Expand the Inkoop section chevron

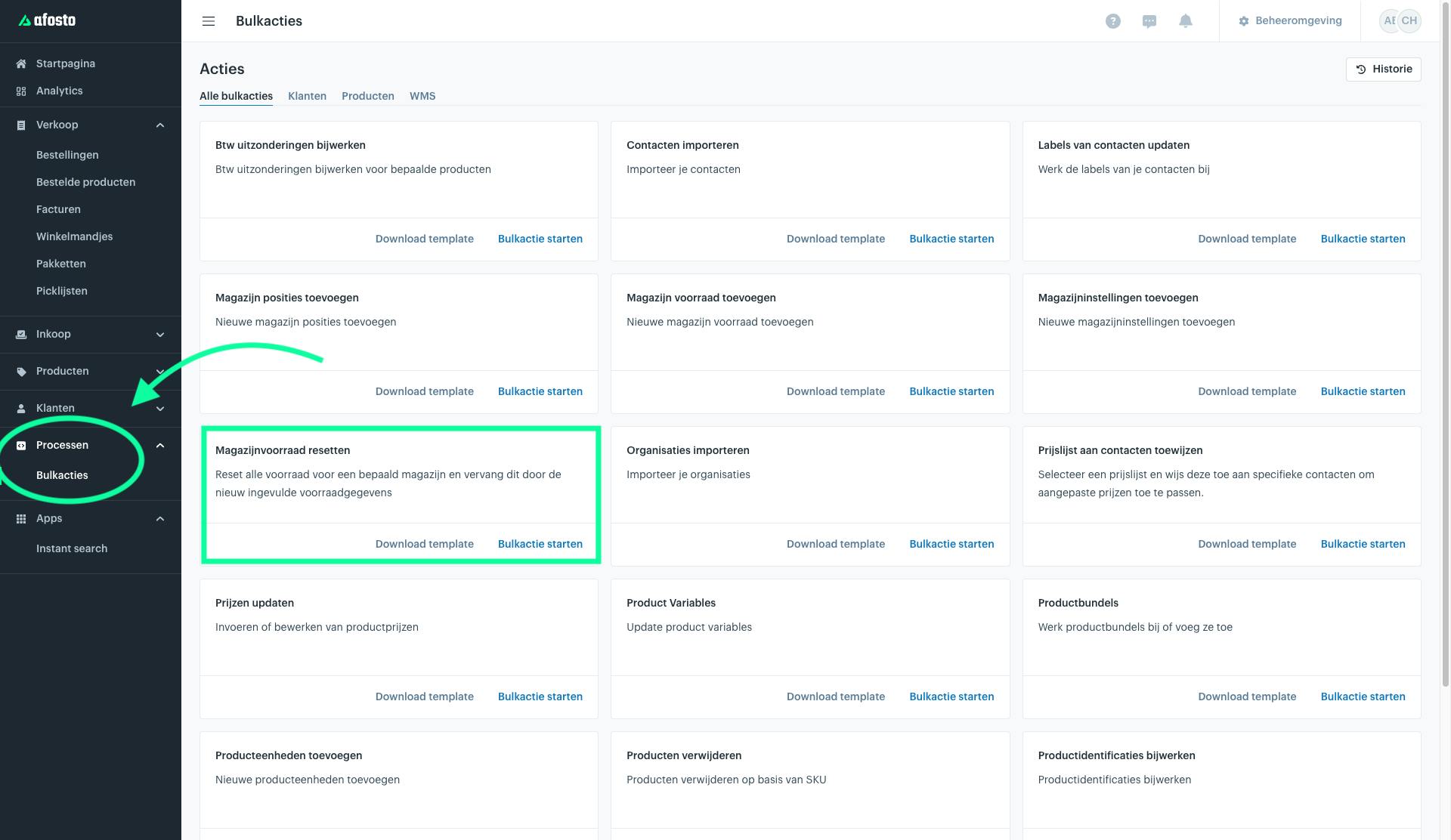[160, 334]
